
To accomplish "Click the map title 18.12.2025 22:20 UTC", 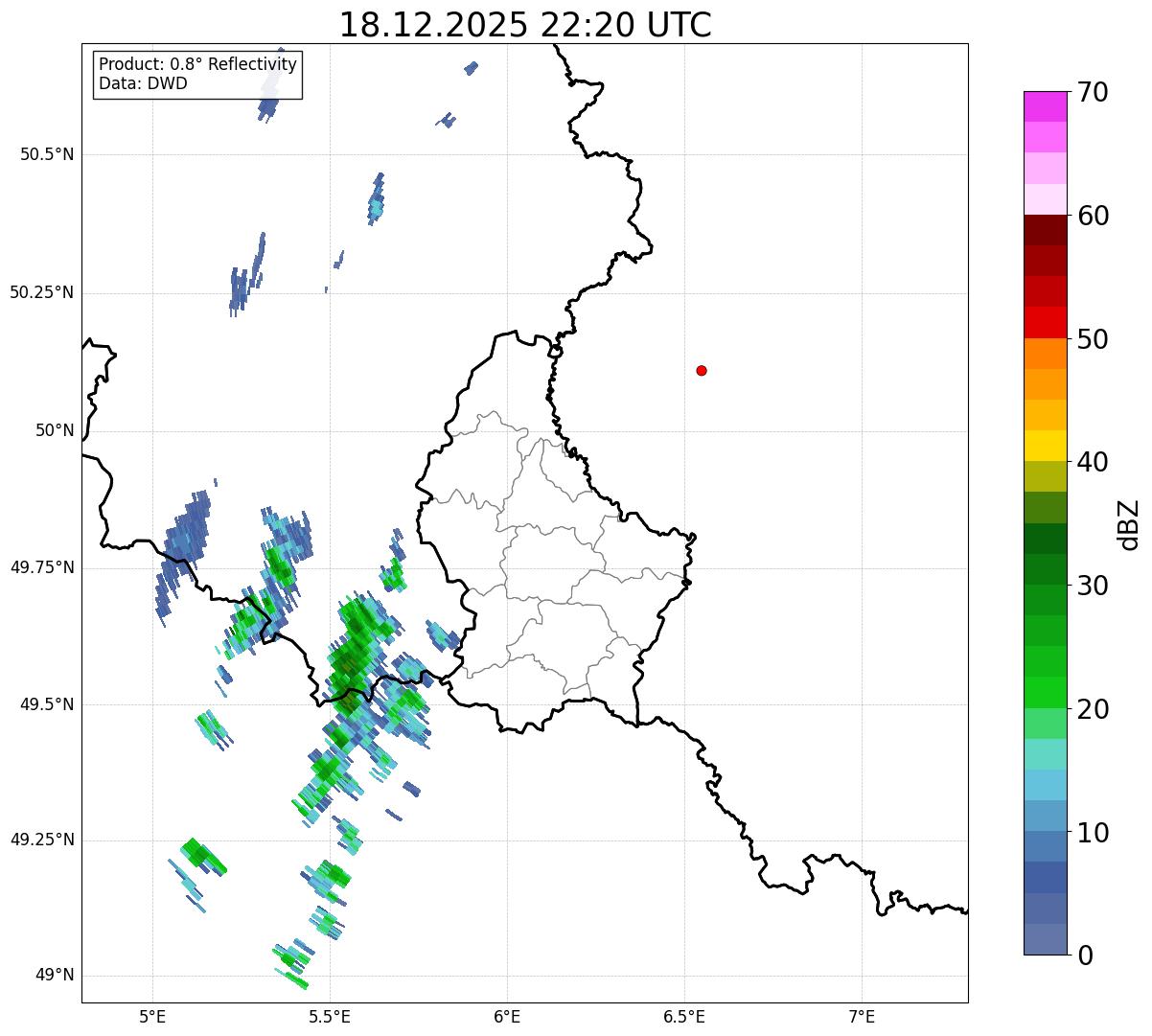I will [x=525, y=25].
